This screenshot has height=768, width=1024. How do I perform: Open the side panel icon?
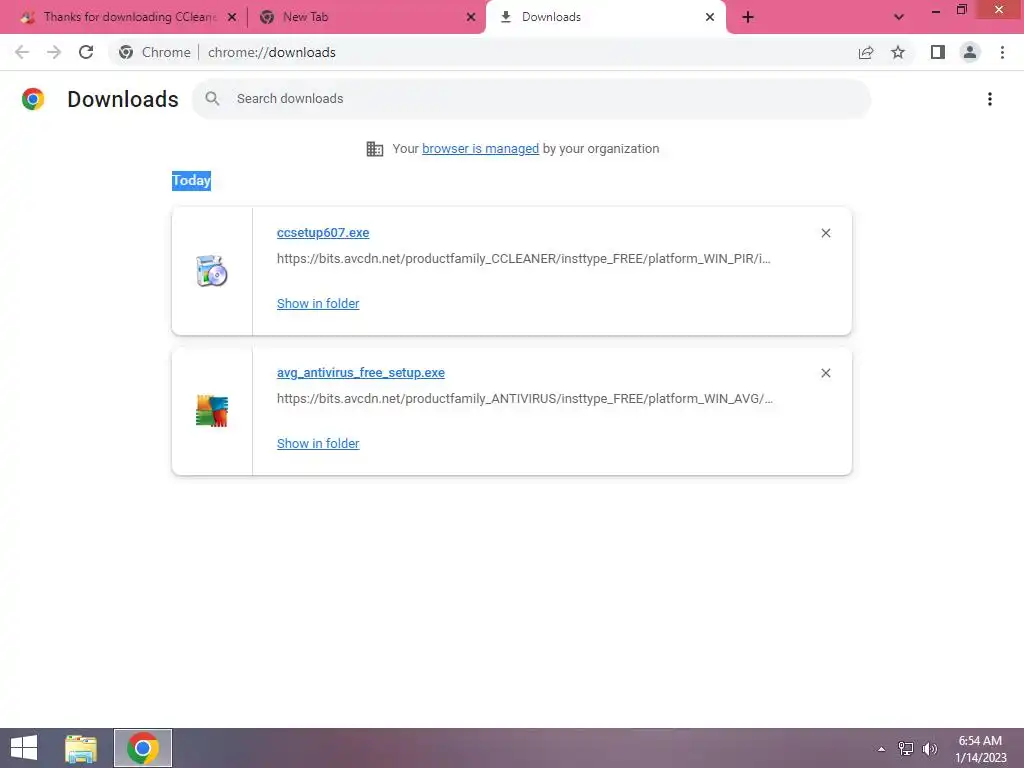point(938,52)
